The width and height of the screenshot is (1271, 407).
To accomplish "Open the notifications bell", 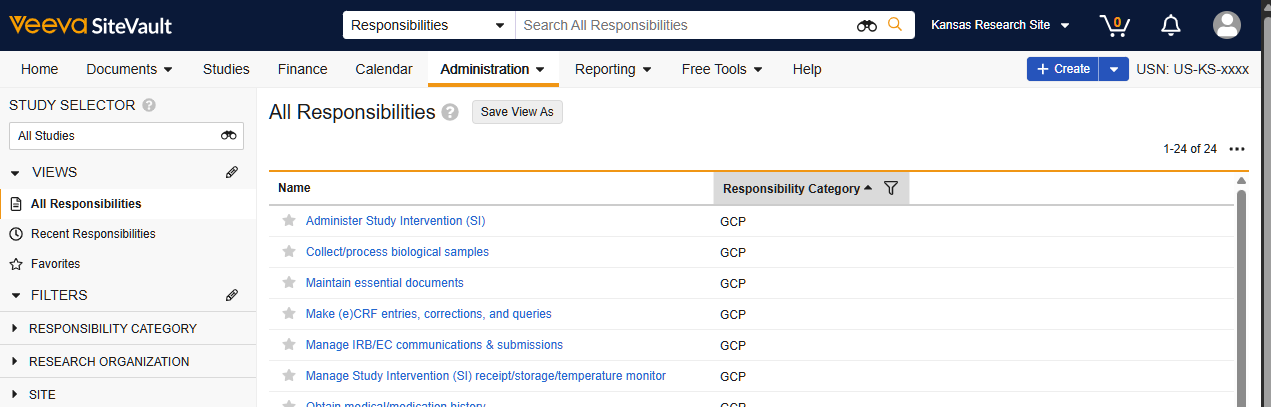I will tap(1170, 25).
